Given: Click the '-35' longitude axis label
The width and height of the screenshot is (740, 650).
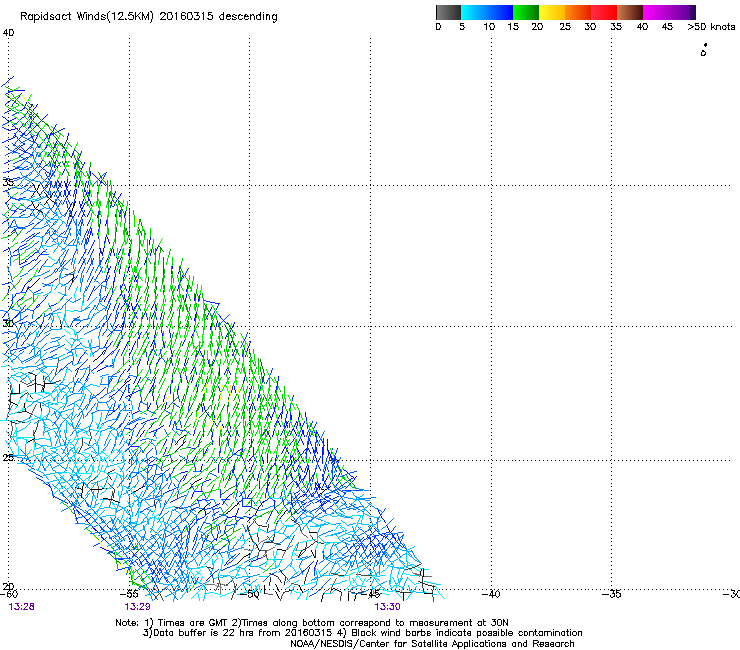Looking at the screenshot, I should (x=612, y=594).
